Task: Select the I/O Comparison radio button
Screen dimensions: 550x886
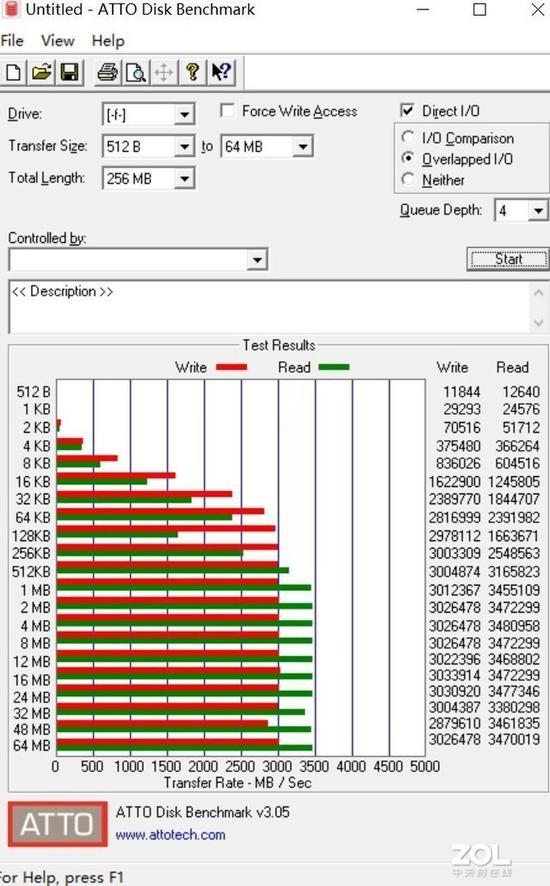Action: pyautogui.click(x=408, y=137)
